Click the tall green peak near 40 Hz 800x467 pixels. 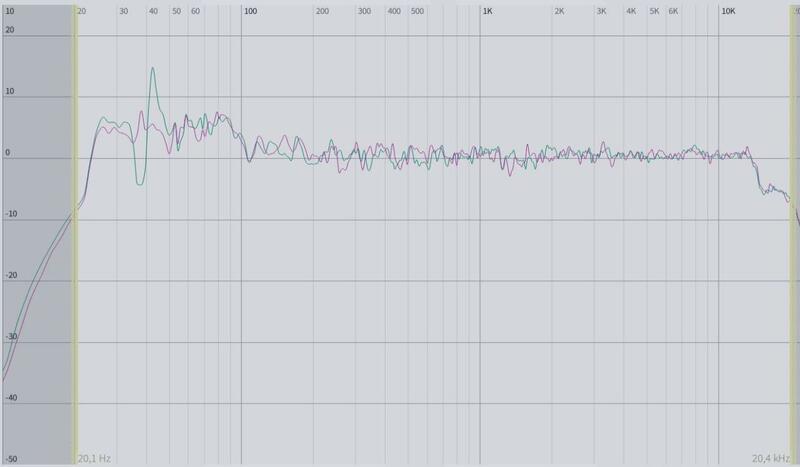tap(152, 69)
